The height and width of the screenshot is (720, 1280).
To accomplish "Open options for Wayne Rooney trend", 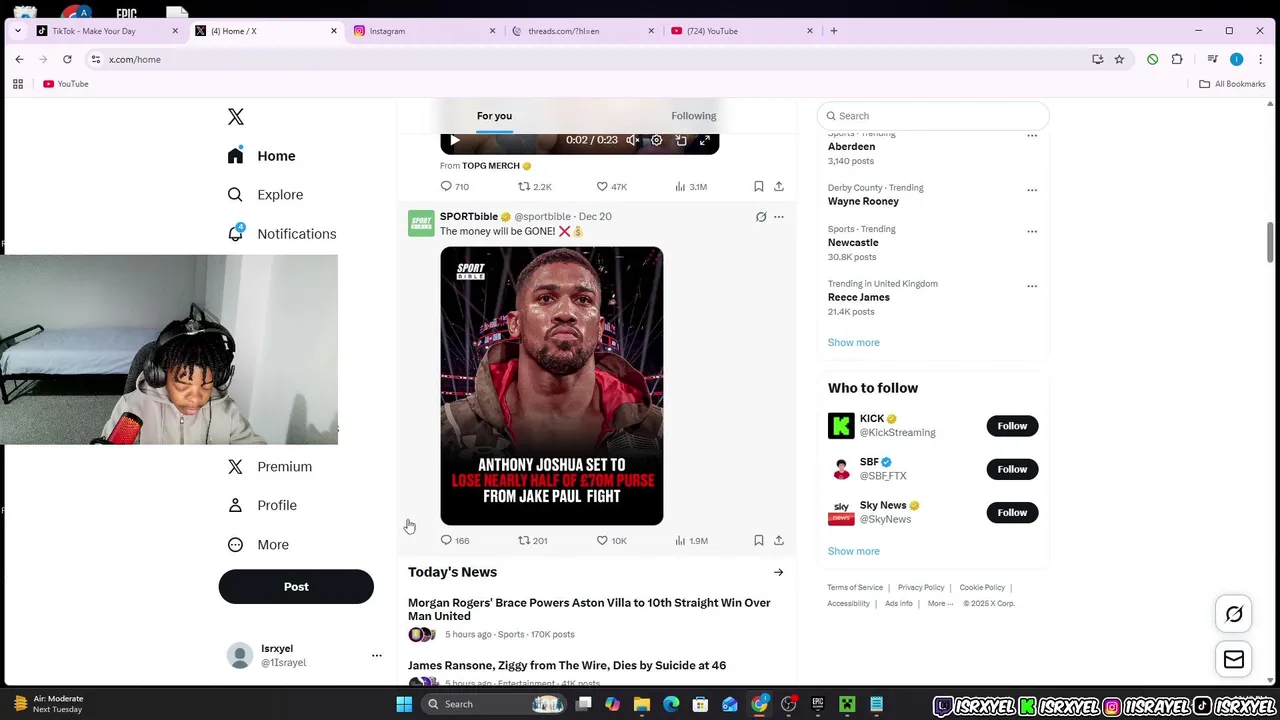I will [1032, 190].
